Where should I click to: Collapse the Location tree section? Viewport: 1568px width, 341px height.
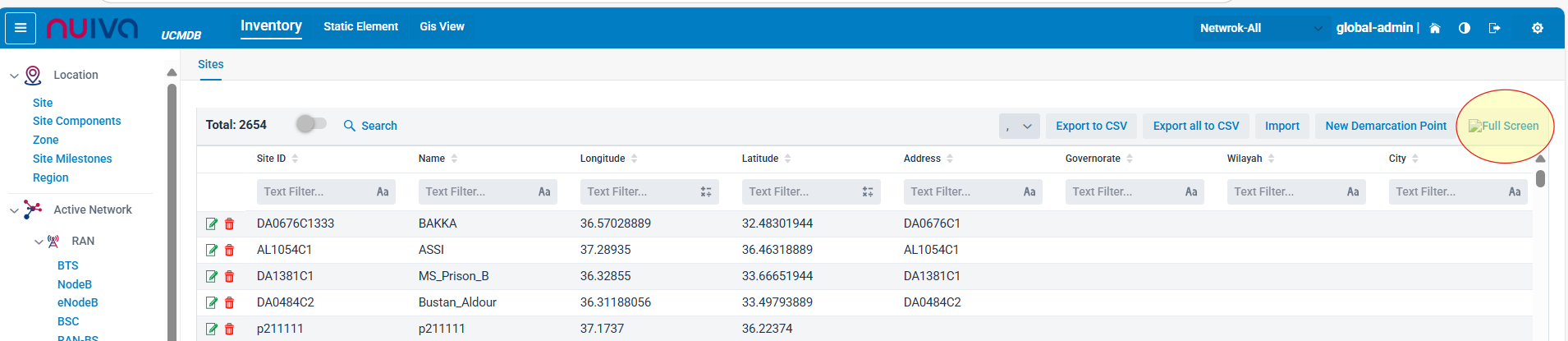point(14,76)
